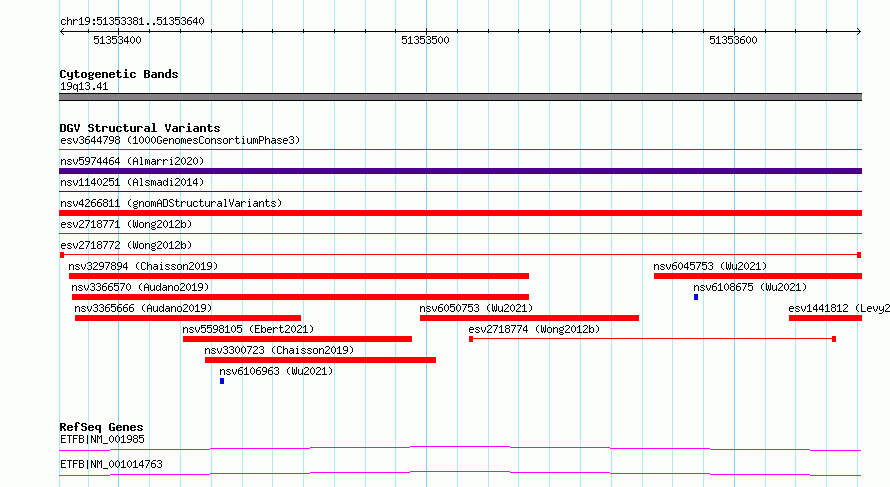Click the right arrow of the ruler
Viewport: 890px width, 487px height.
pyautogui.click(x=859, y=32)
